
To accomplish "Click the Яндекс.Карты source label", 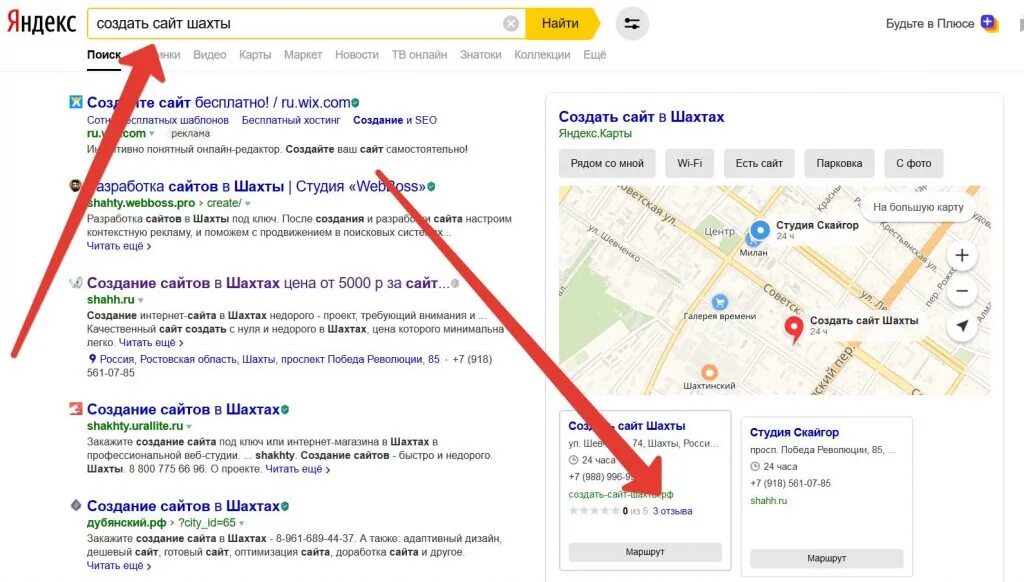I will 595,133.
